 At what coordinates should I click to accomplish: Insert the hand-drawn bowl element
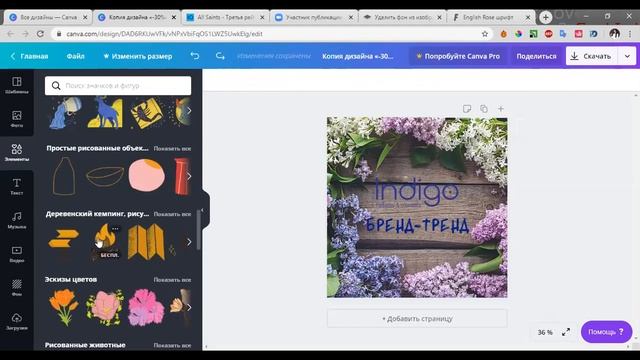(105, 176)
